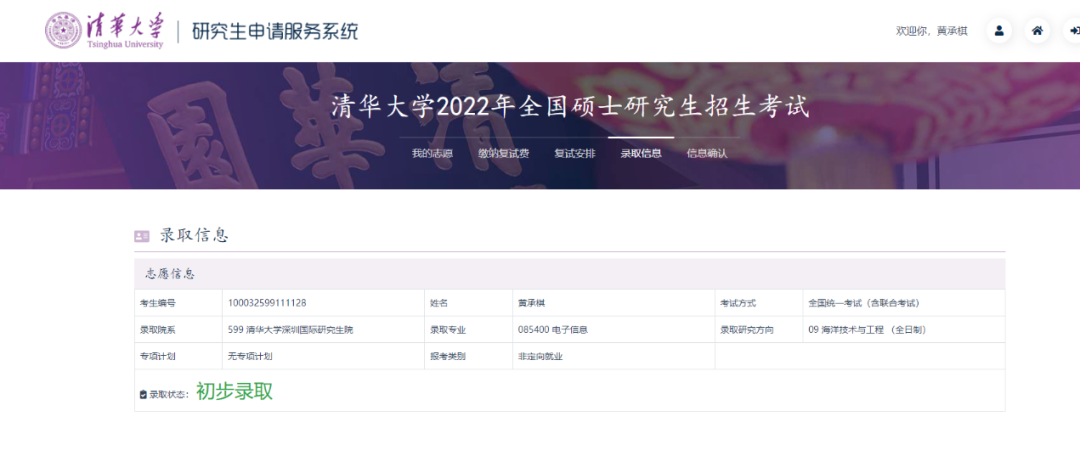The width and height of the screenshot is (1080, 456).
Task: Click the 报考类别 label cell
Action: pyautogui.click(x=468, y=356)
